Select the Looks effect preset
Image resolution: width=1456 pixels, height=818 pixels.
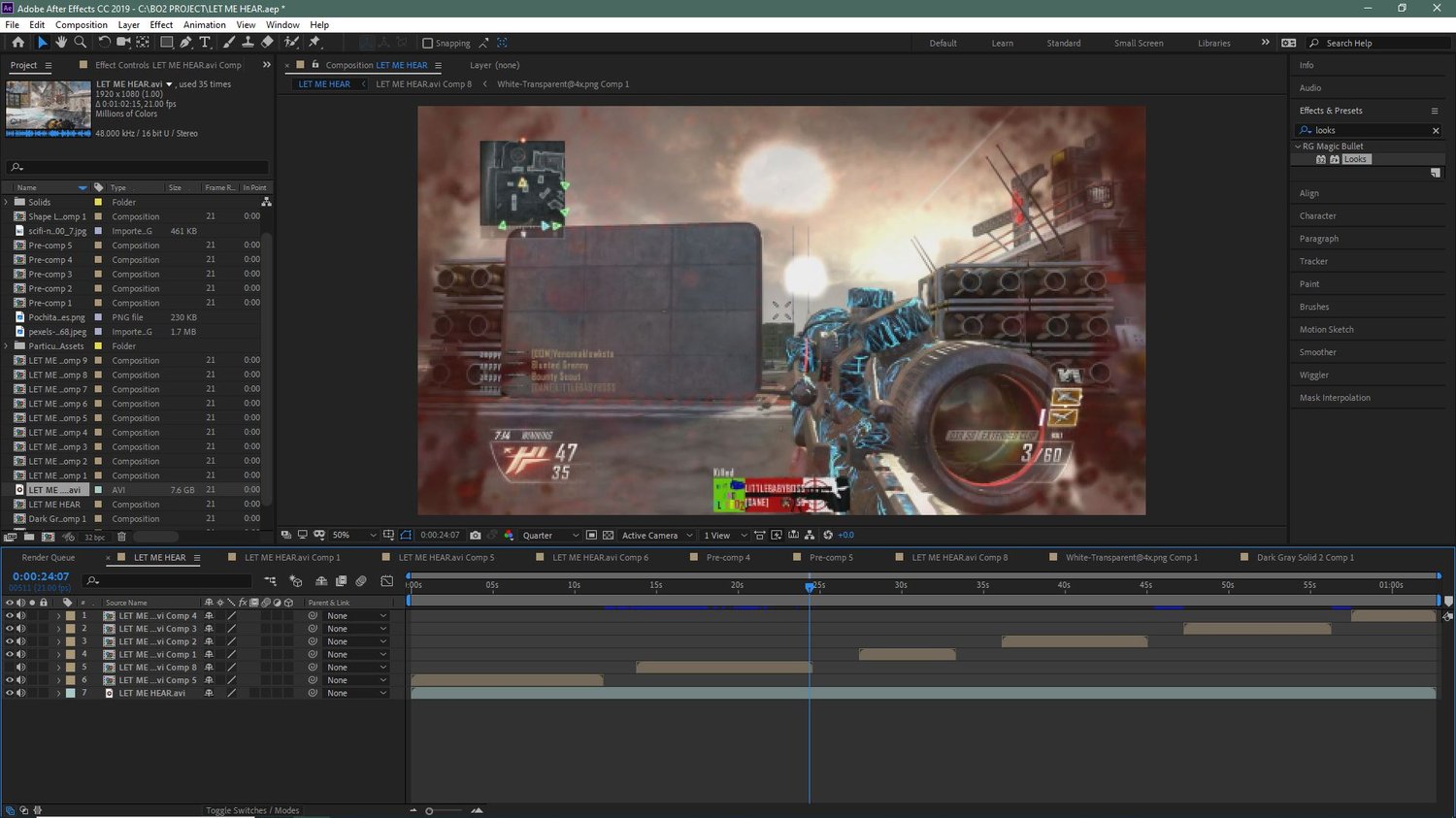point(1355,159)
